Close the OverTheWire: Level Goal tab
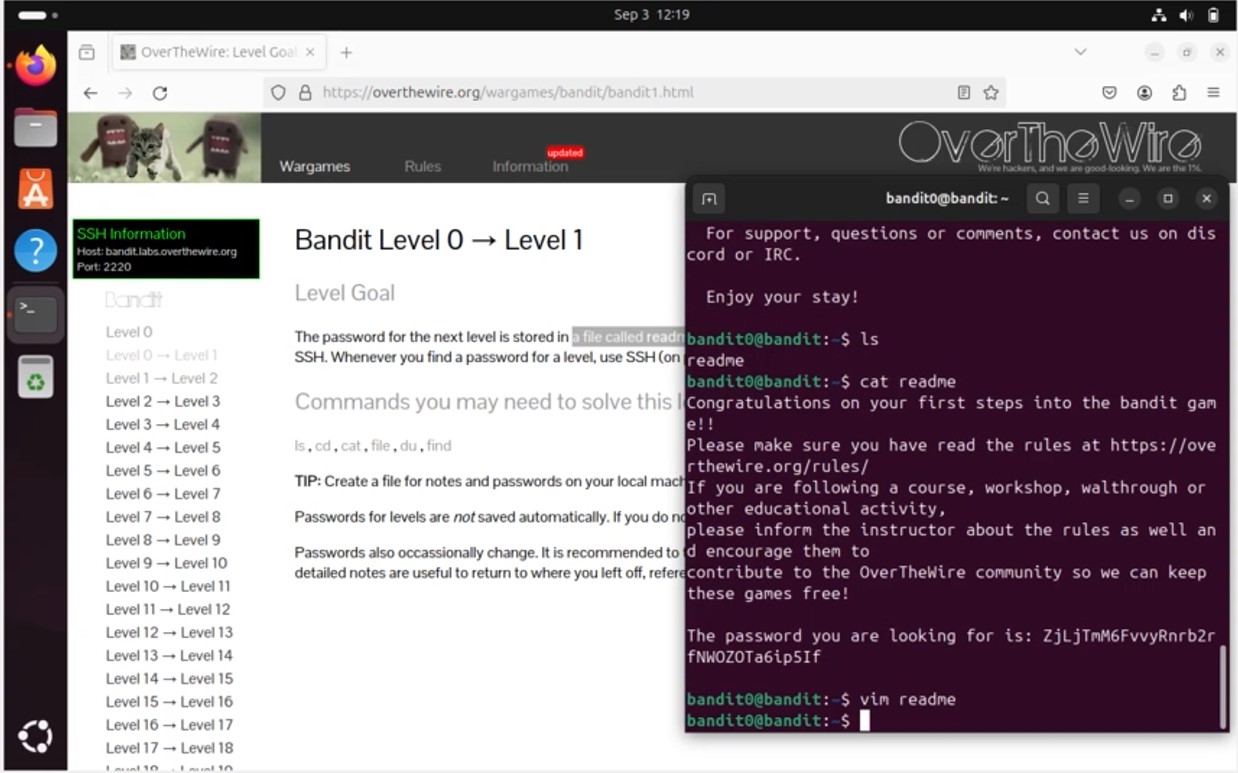This screenshot has height=773, width=1238. pos(310,52)
